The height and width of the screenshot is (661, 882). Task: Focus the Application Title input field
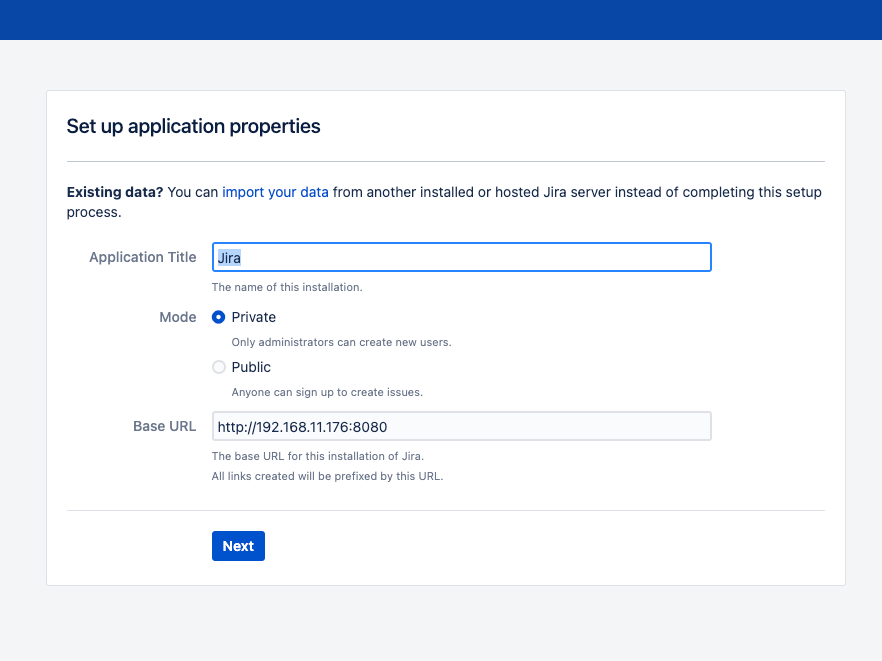coord(462,257)
